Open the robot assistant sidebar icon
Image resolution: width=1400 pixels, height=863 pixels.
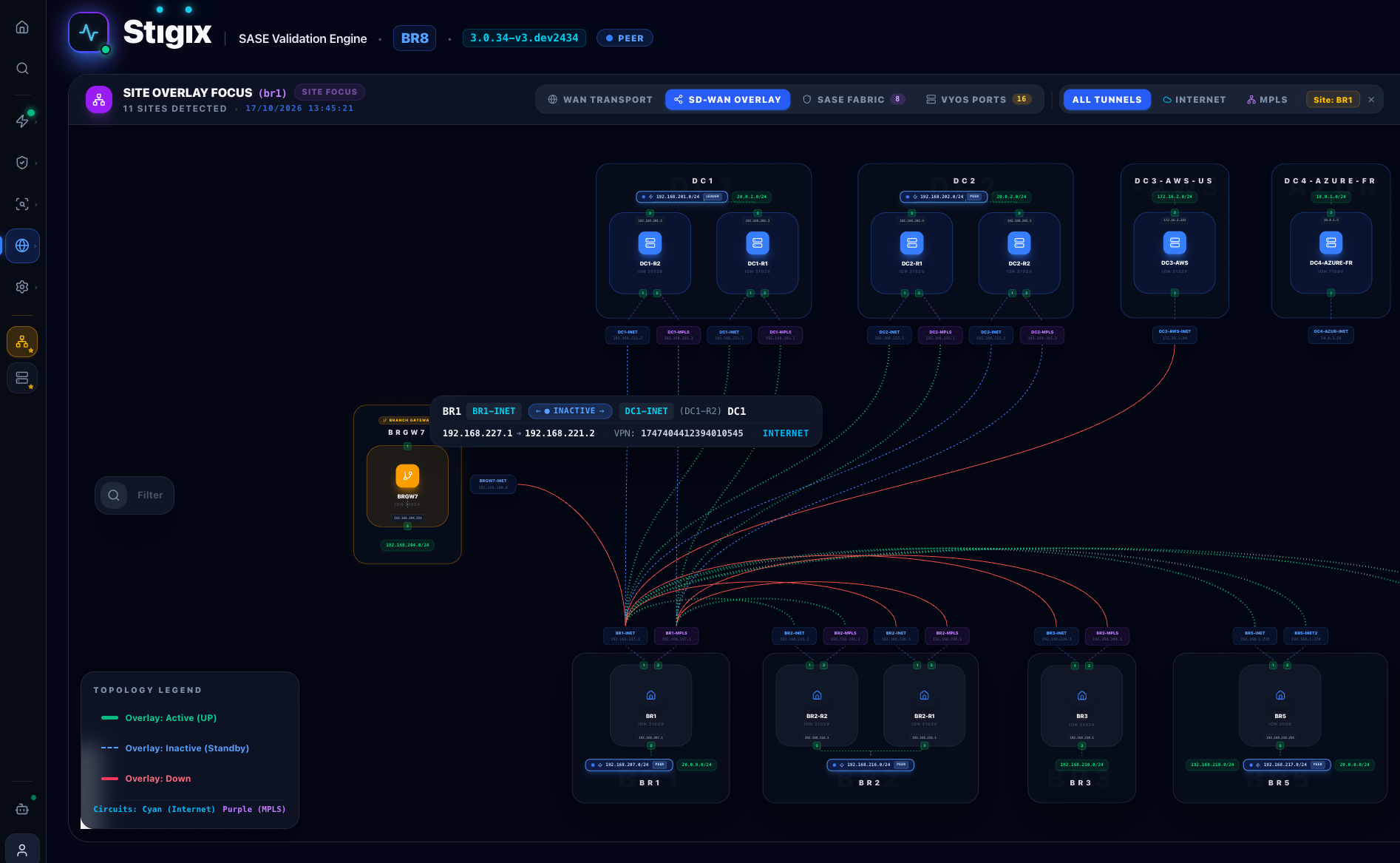tap(22, 809)
